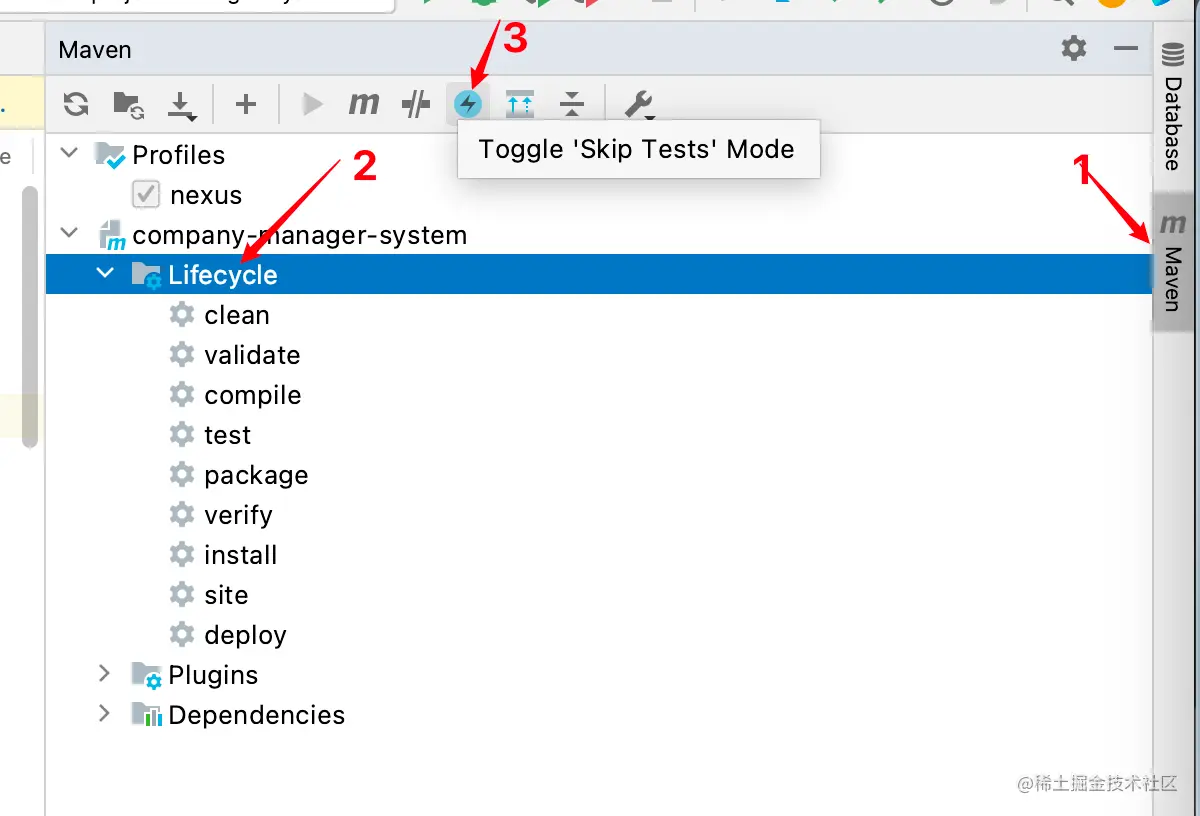Click gear icon beside validate
The height and width of the screenshot is (816, 1200).
[181, 354]
